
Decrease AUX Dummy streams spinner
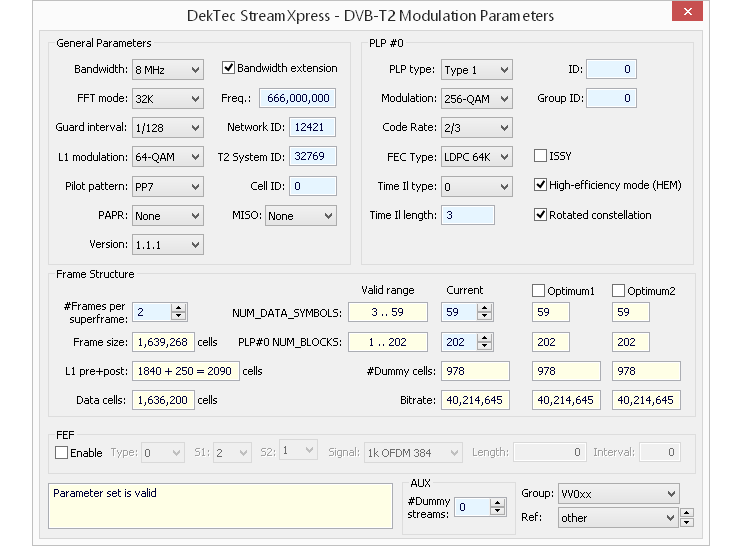(x=497, y=511)
